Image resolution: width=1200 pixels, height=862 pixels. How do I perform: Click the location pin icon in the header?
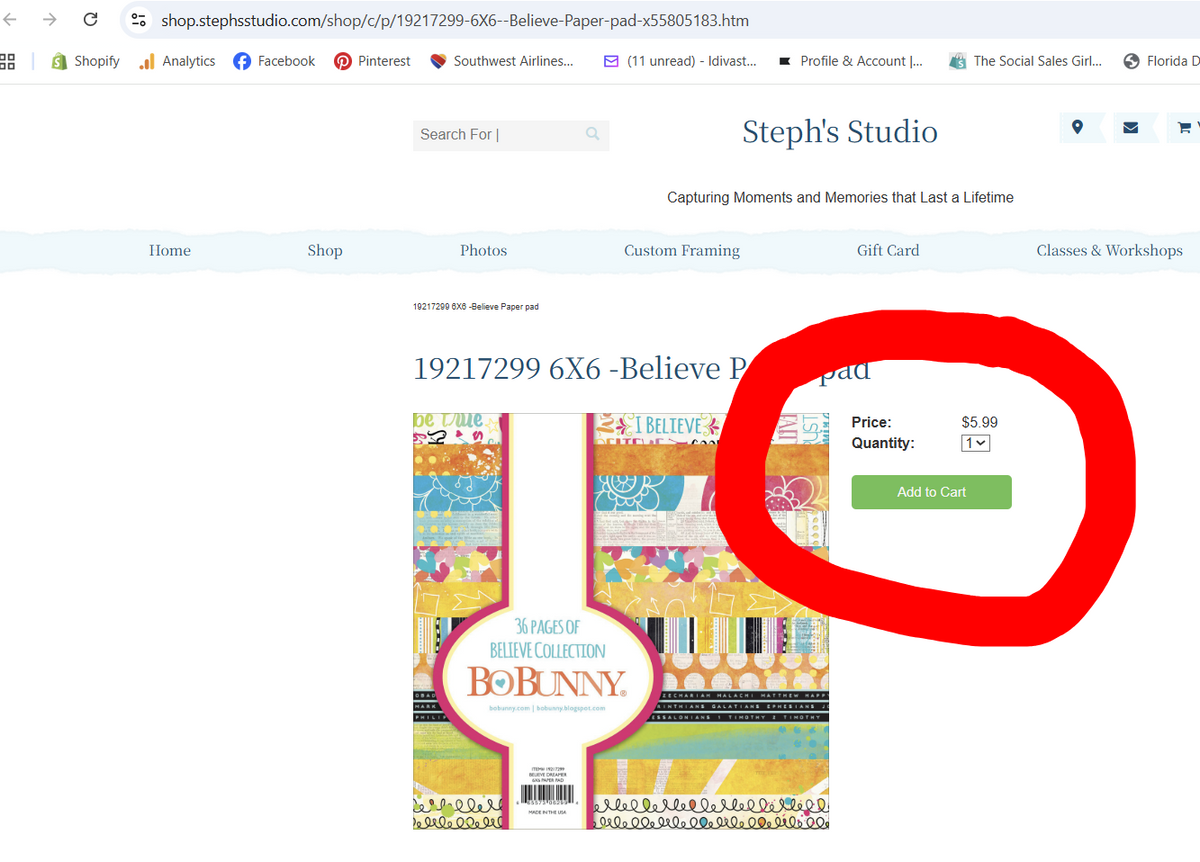pos(1079,128)
